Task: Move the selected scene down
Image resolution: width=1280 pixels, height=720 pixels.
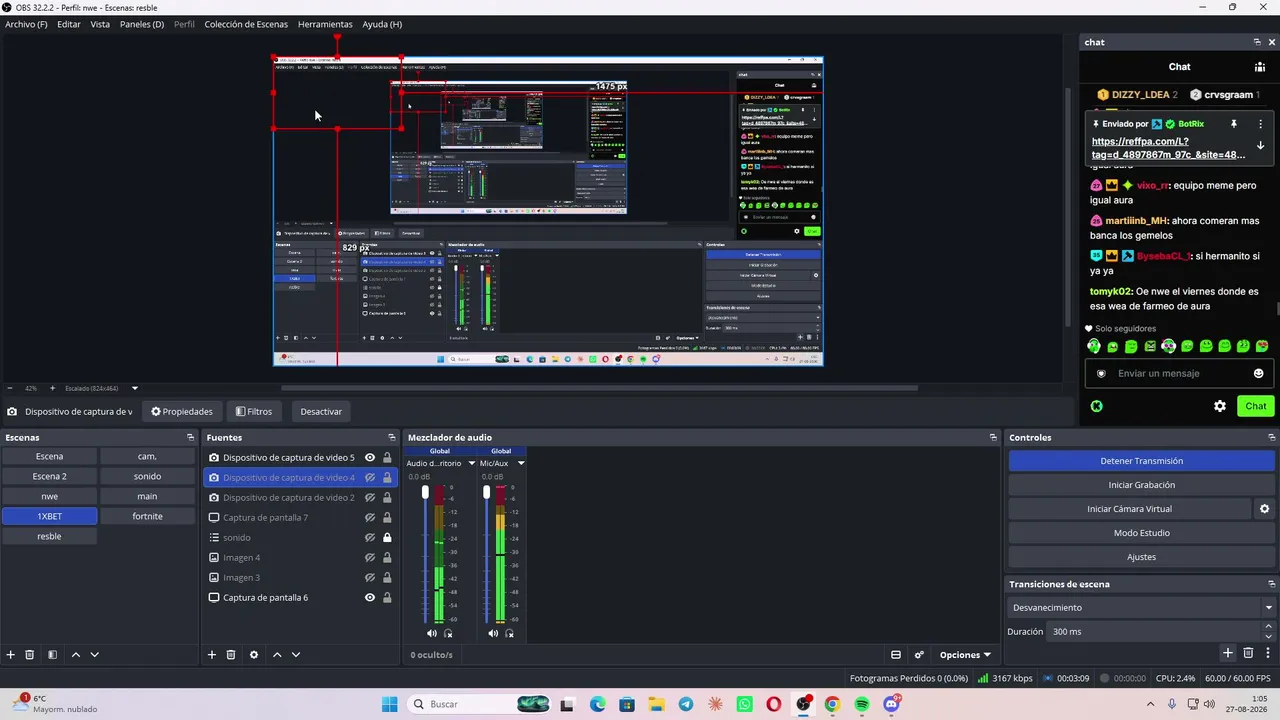Action: point(95,654)
